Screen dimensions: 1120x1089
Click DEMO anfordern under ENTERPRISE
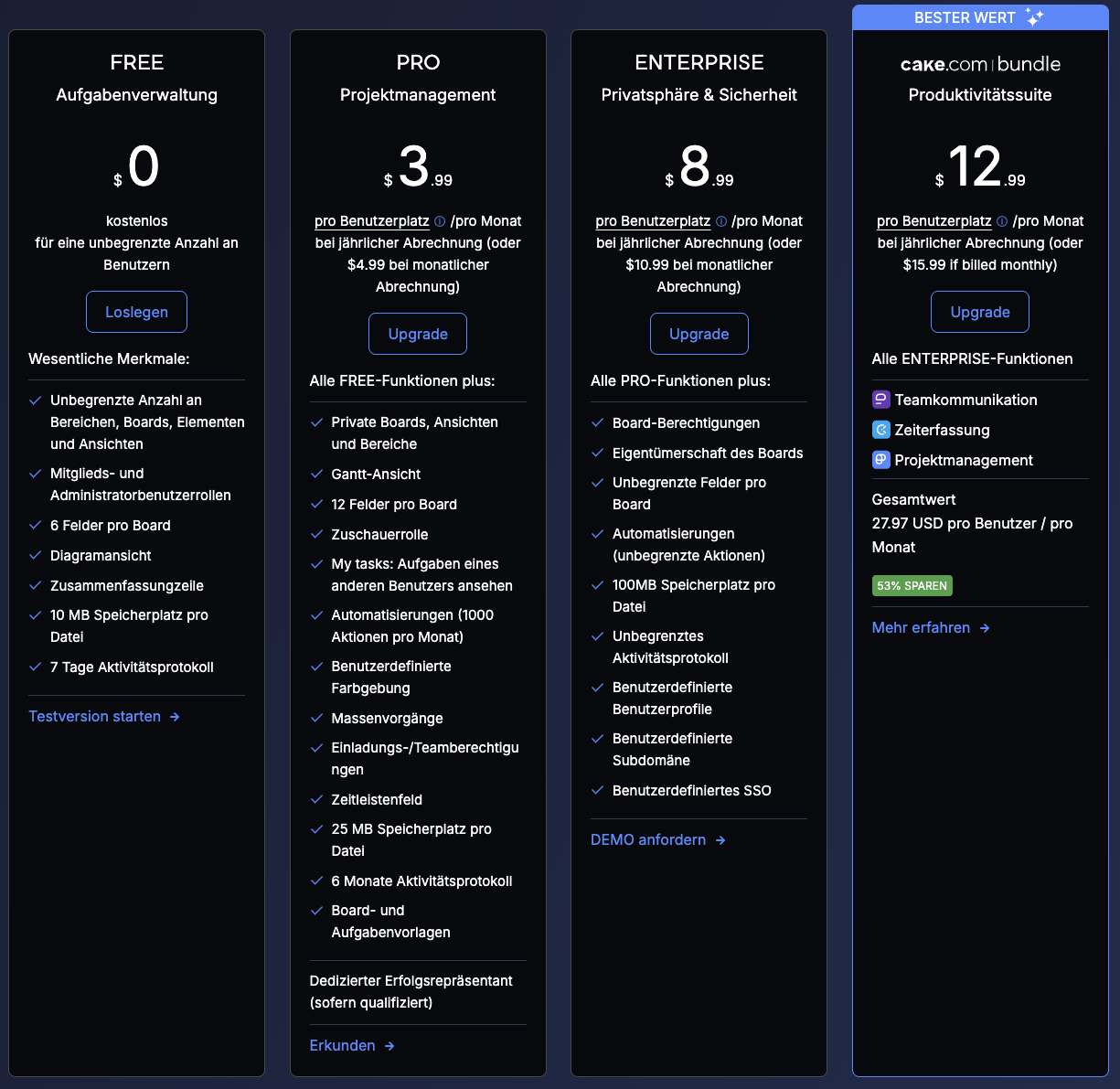tap(648, 839)
